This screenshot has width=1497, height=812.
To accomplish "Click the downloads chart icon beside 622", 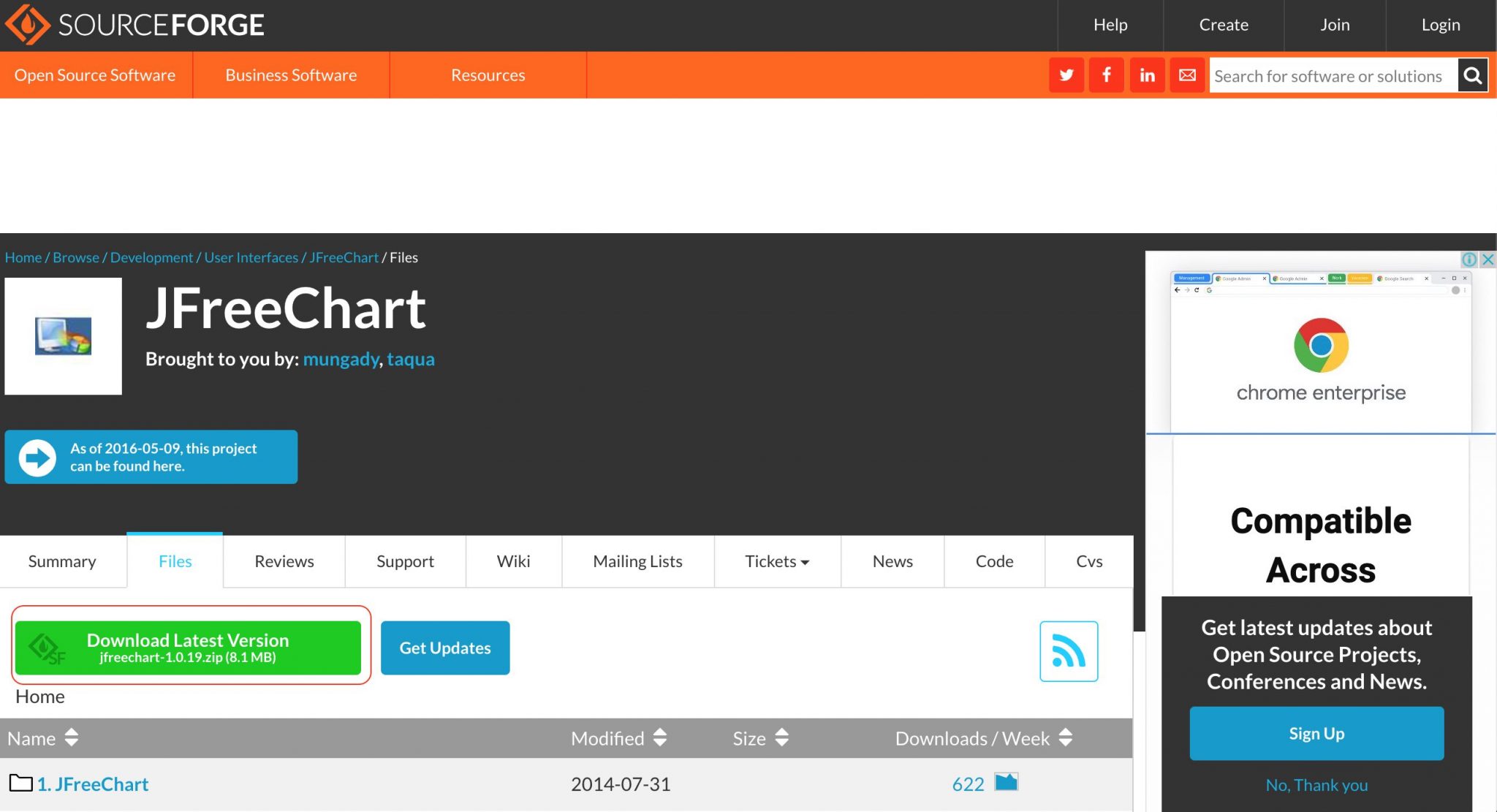I will tap(1007, 783).
